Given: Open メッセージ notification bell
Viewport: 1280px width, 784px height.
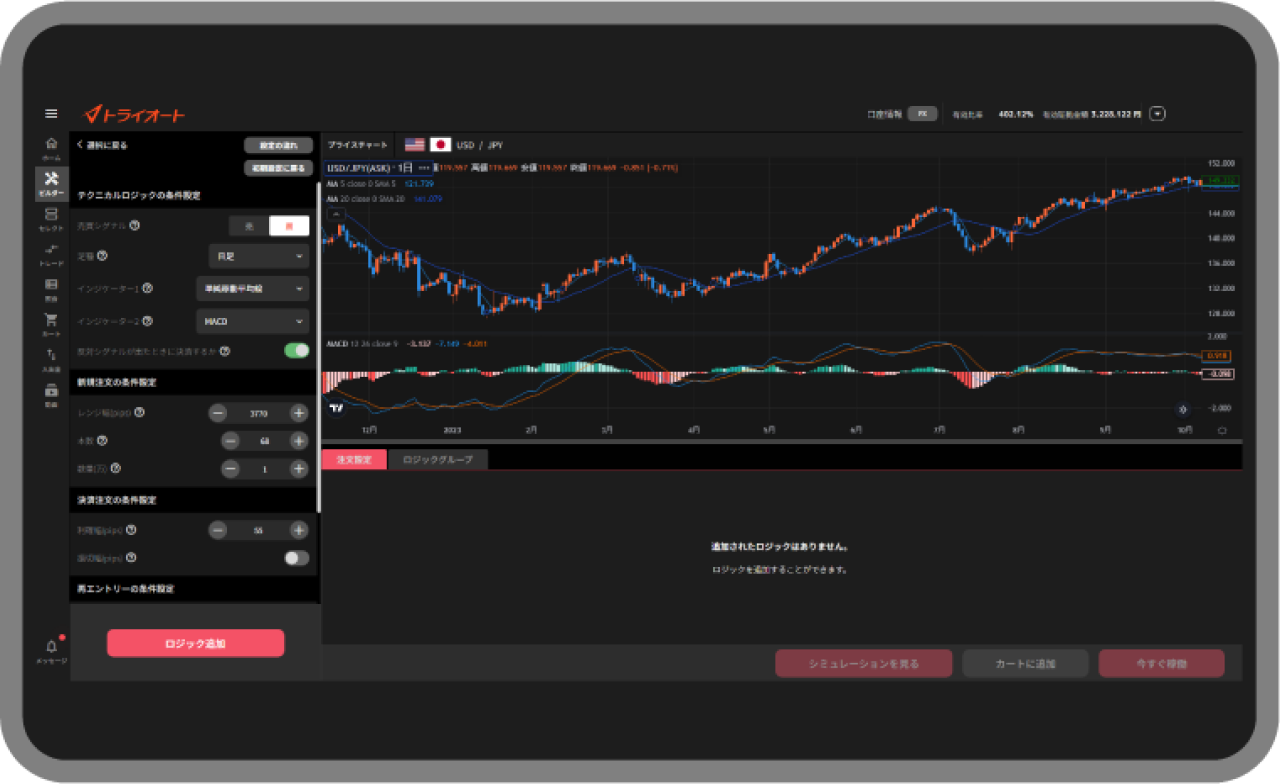Looking at the screenshot, I should (51, 651).
